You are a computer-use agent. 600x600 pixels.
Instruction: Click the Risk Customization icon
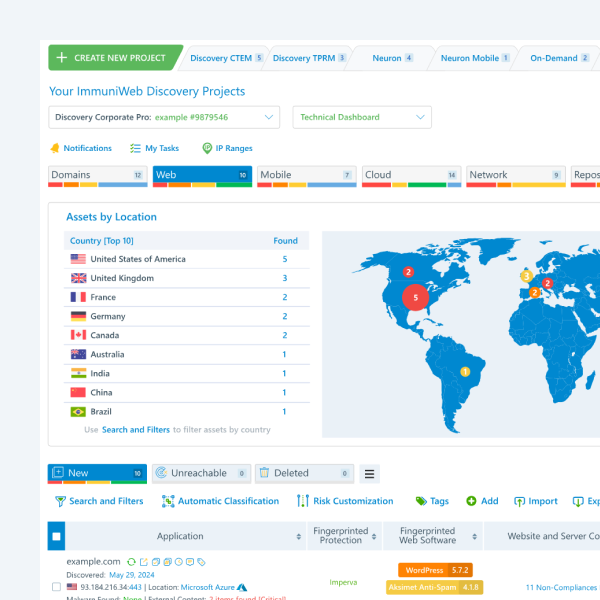click(303, 501)
